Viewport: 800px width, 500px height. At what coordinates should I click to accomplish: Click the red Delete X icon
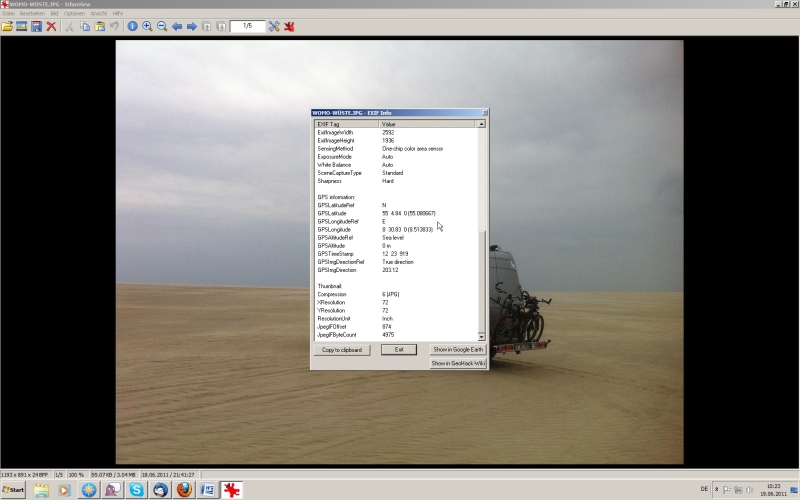(51, 26)
